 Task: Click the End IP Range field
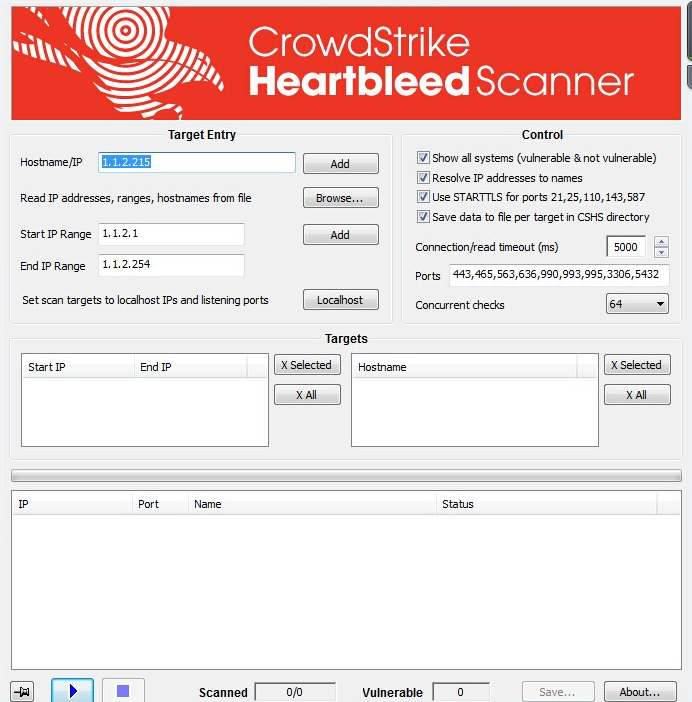[171, 265]
